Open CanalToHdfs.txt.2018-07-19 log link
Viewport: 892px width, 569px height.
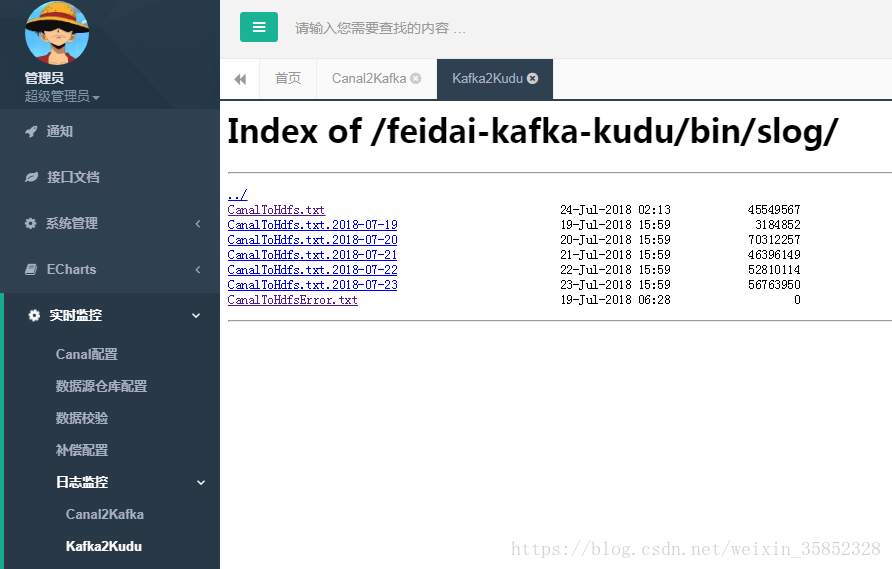(x=312, y=225)
